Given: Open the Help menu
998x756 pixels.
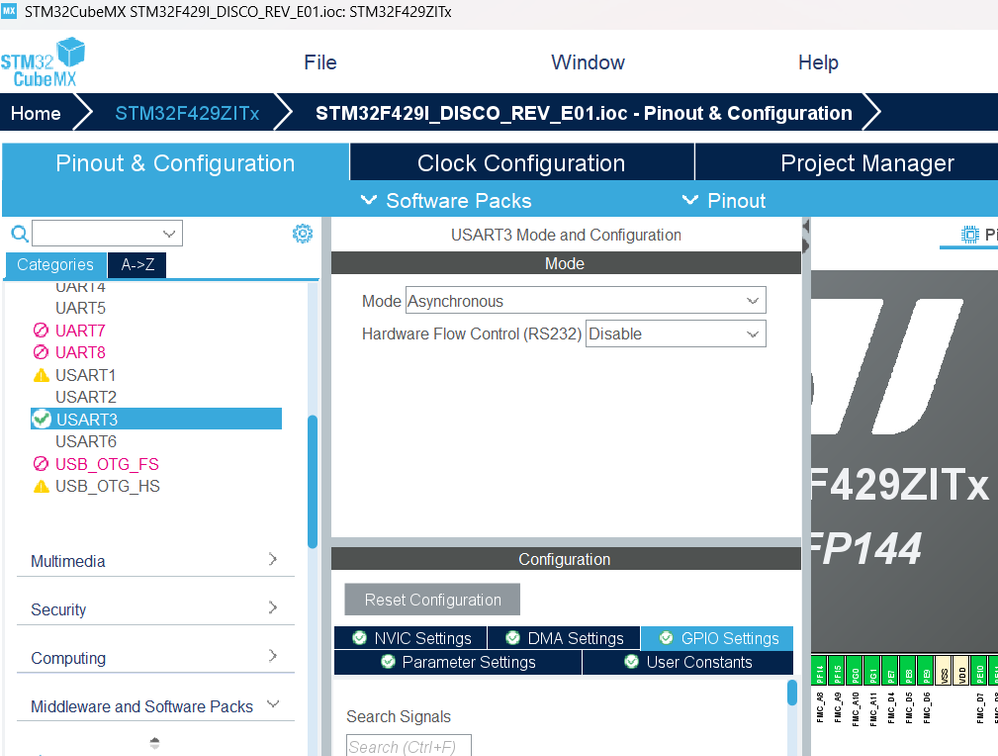Looking at the screenshot, I should click(818, 62).
